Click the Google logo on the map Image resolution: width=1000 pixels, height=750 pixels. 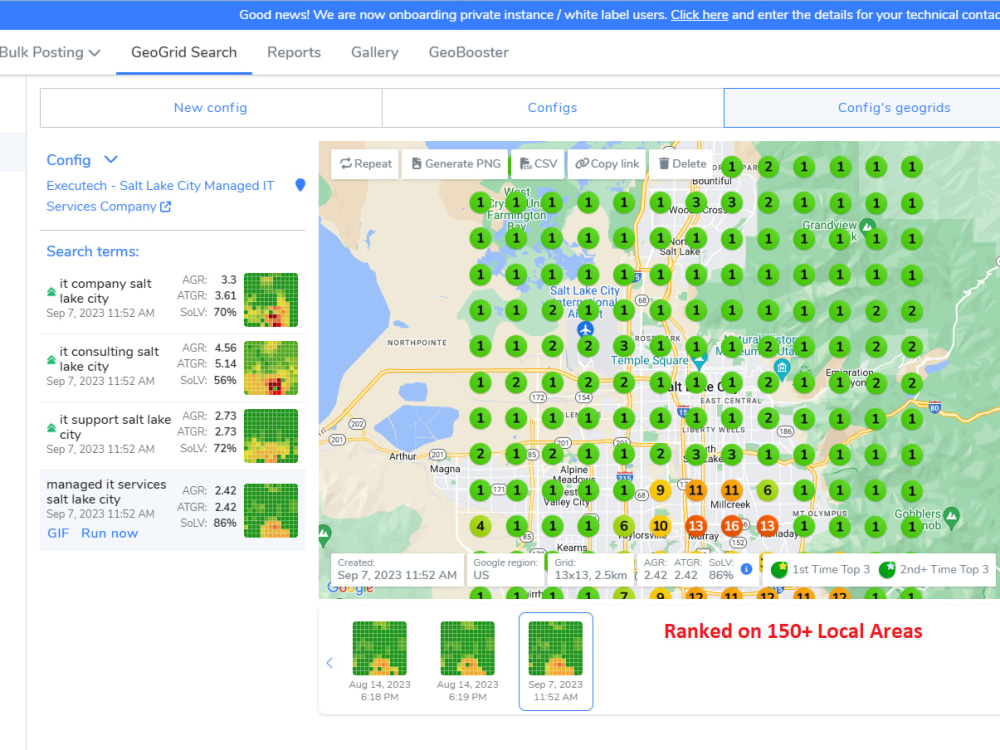350,588
